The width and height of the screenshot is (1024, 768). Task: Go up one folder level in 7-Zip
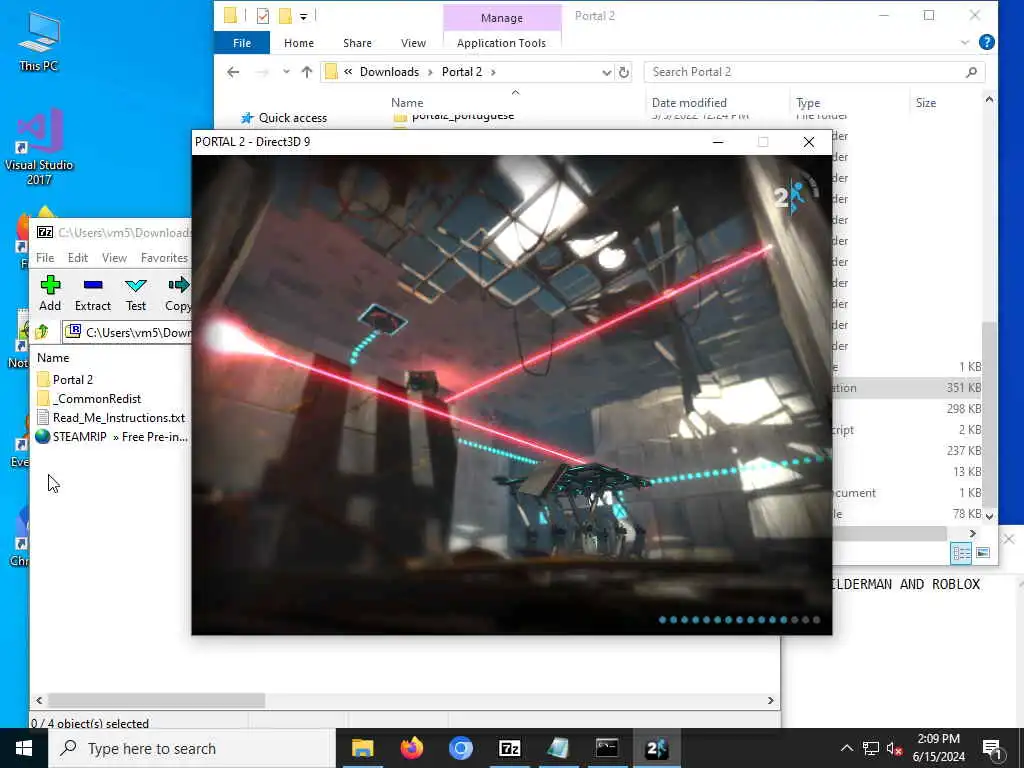point(42,332)
